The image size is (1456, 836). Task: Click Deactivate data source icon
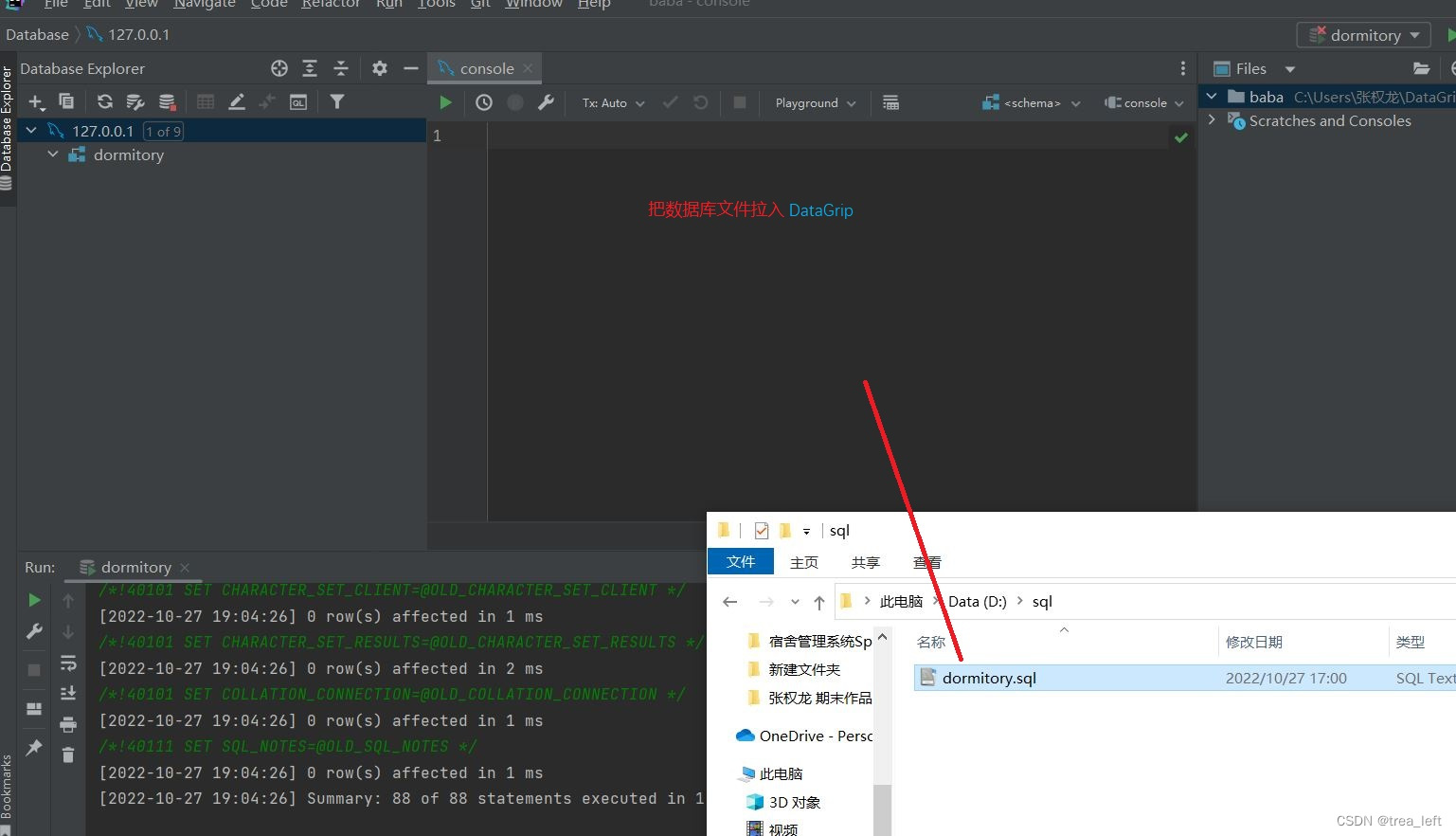tap(167, 101)
